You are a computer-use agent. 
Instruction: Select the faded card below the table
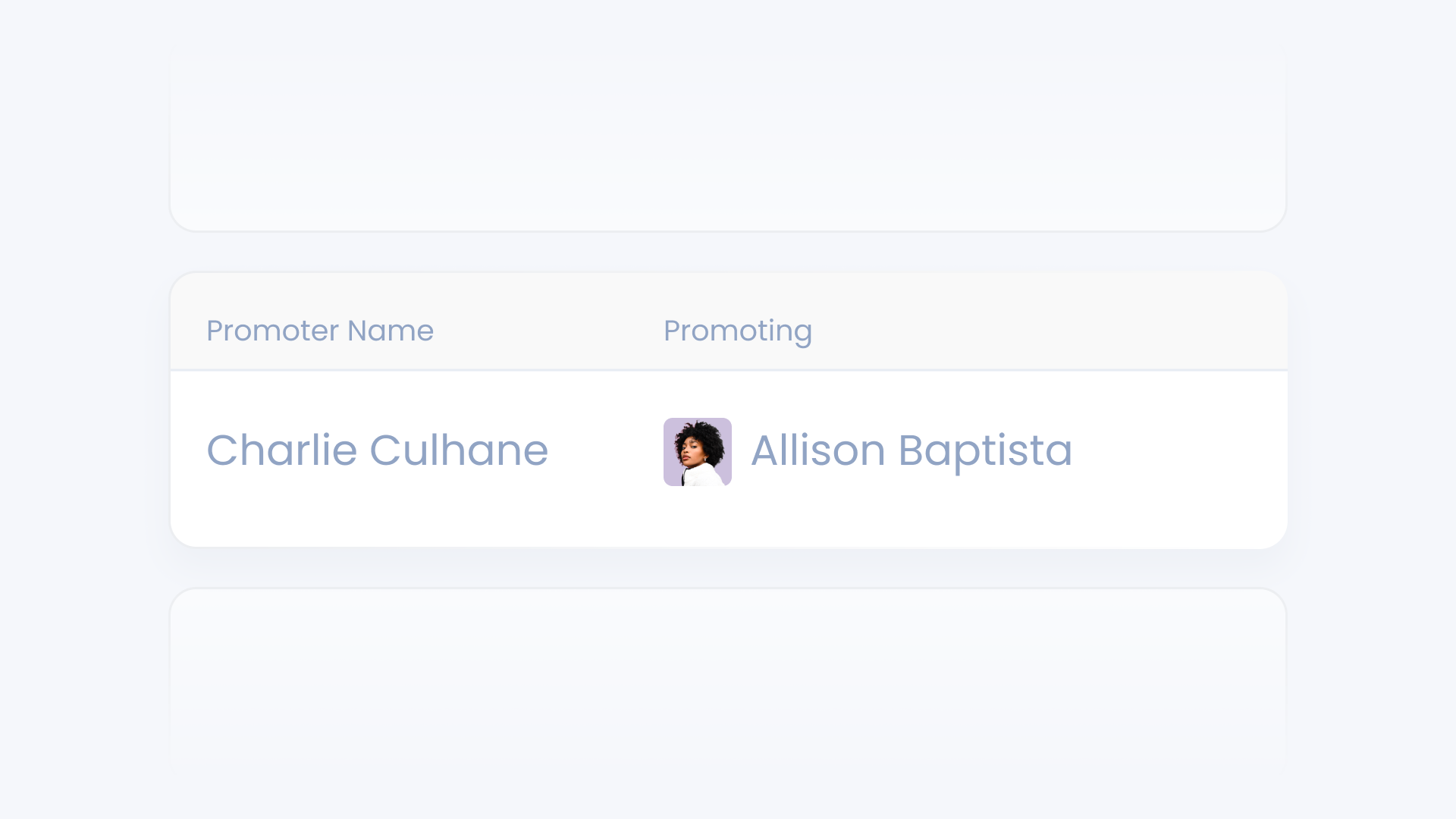pyautogui.click(x=728, y=675)
